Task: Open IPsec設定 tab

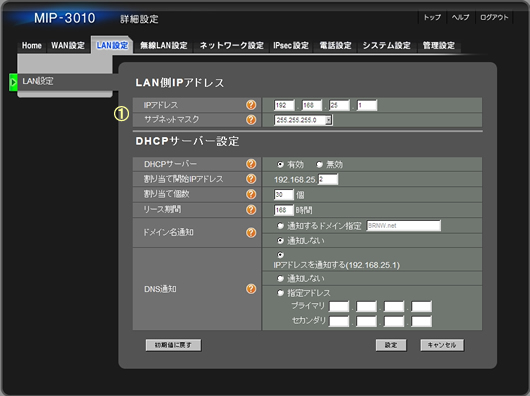Action: [x=291, y=45]
